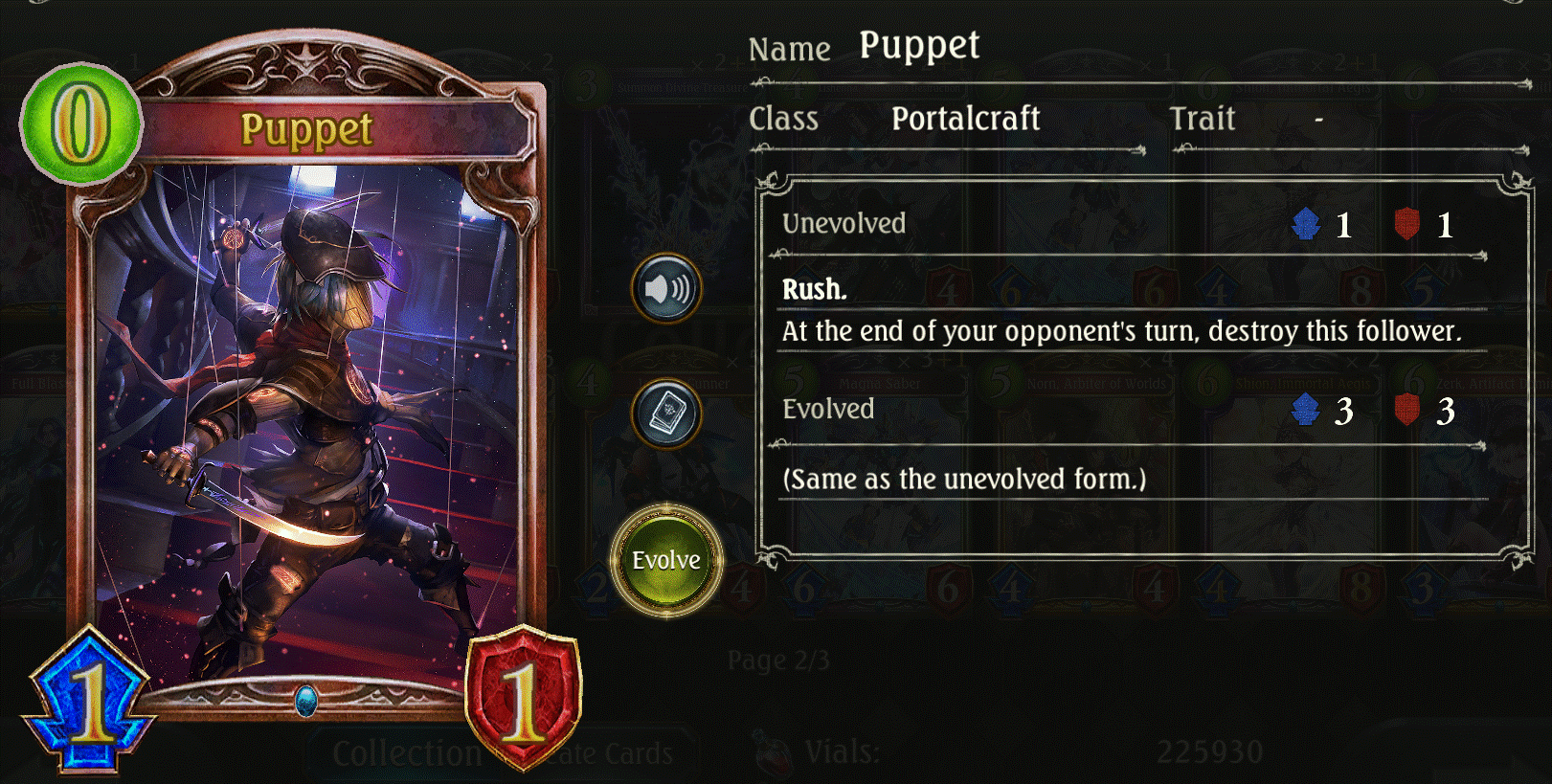Click the green zero cost orb

(81, 124)
